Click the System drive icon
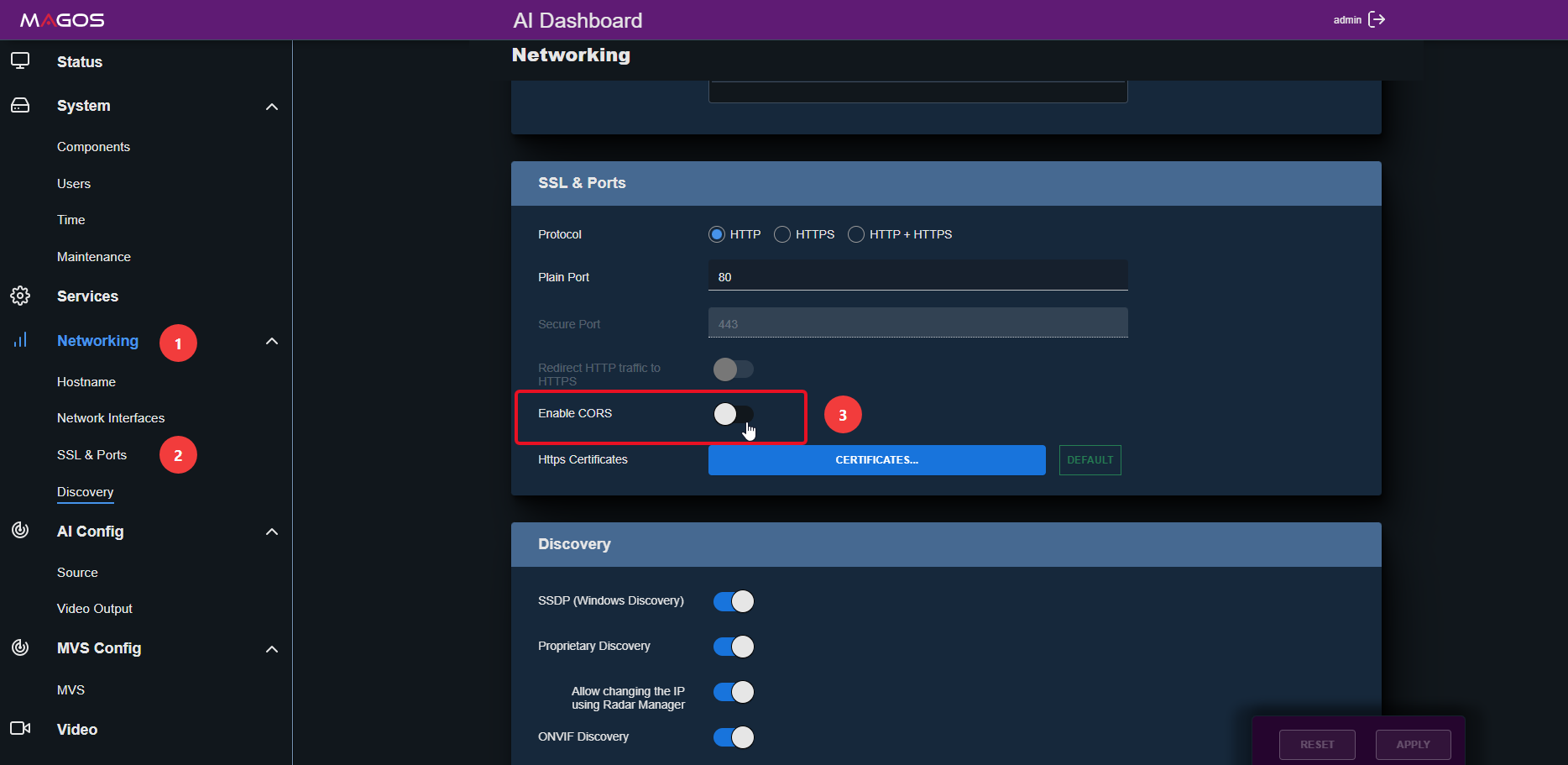 (x=20, y=106)
